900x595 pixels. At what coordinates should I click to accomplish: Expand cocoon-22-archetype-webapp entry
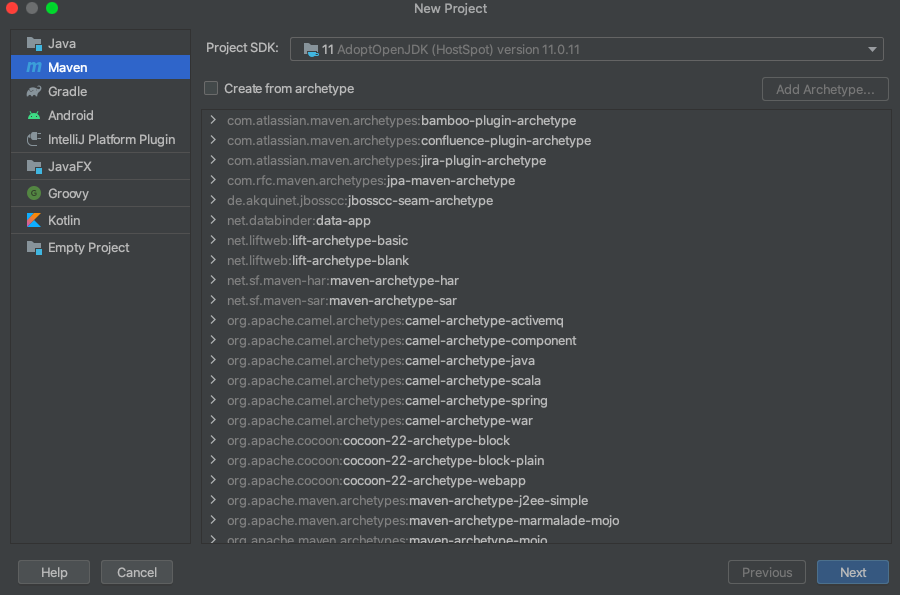pos(213,480)
